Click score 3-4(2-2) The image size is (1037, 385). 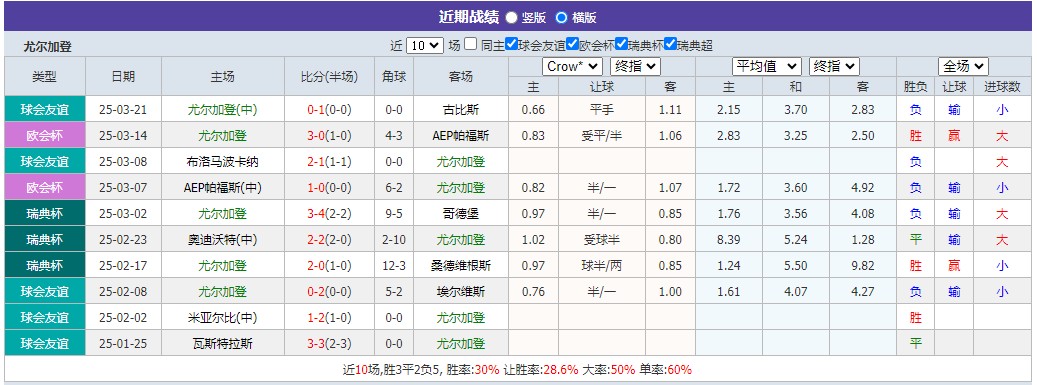pos(329,214)
